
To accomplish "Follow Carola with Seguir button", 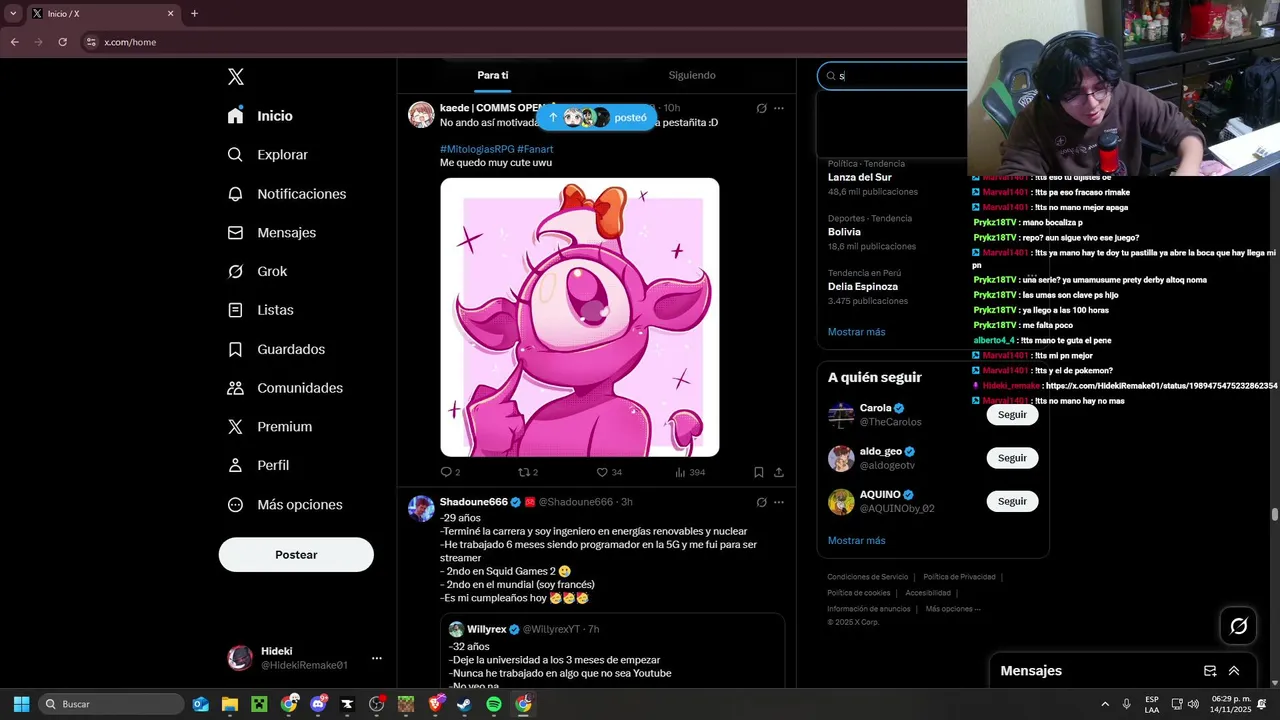I will [1012, 415].
